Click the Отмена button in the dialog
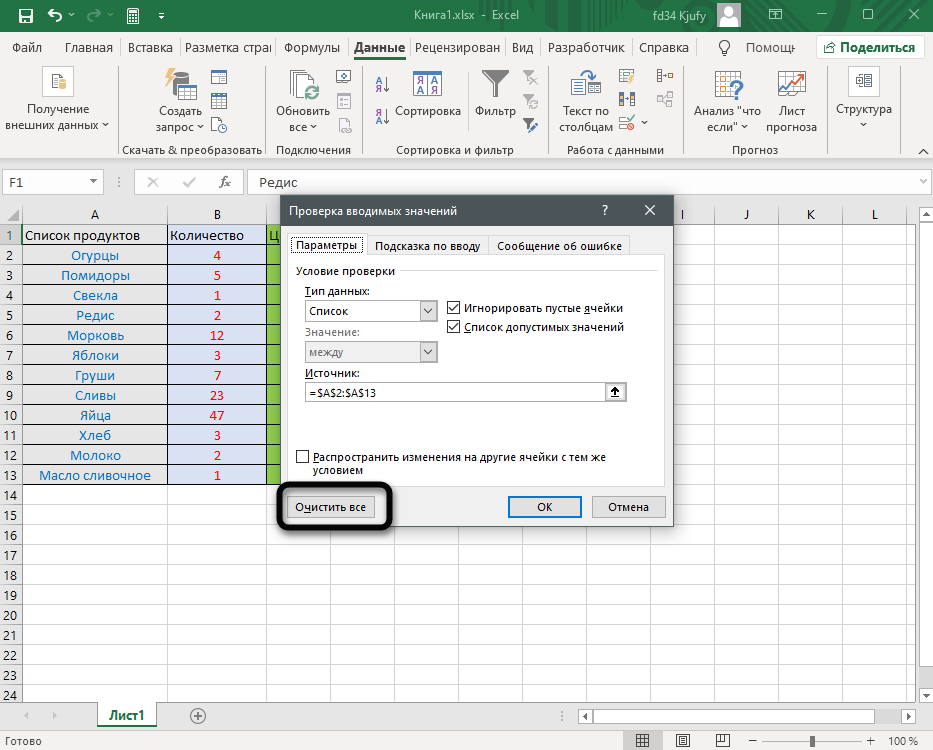The image size is (933, 750). (628, 507)
